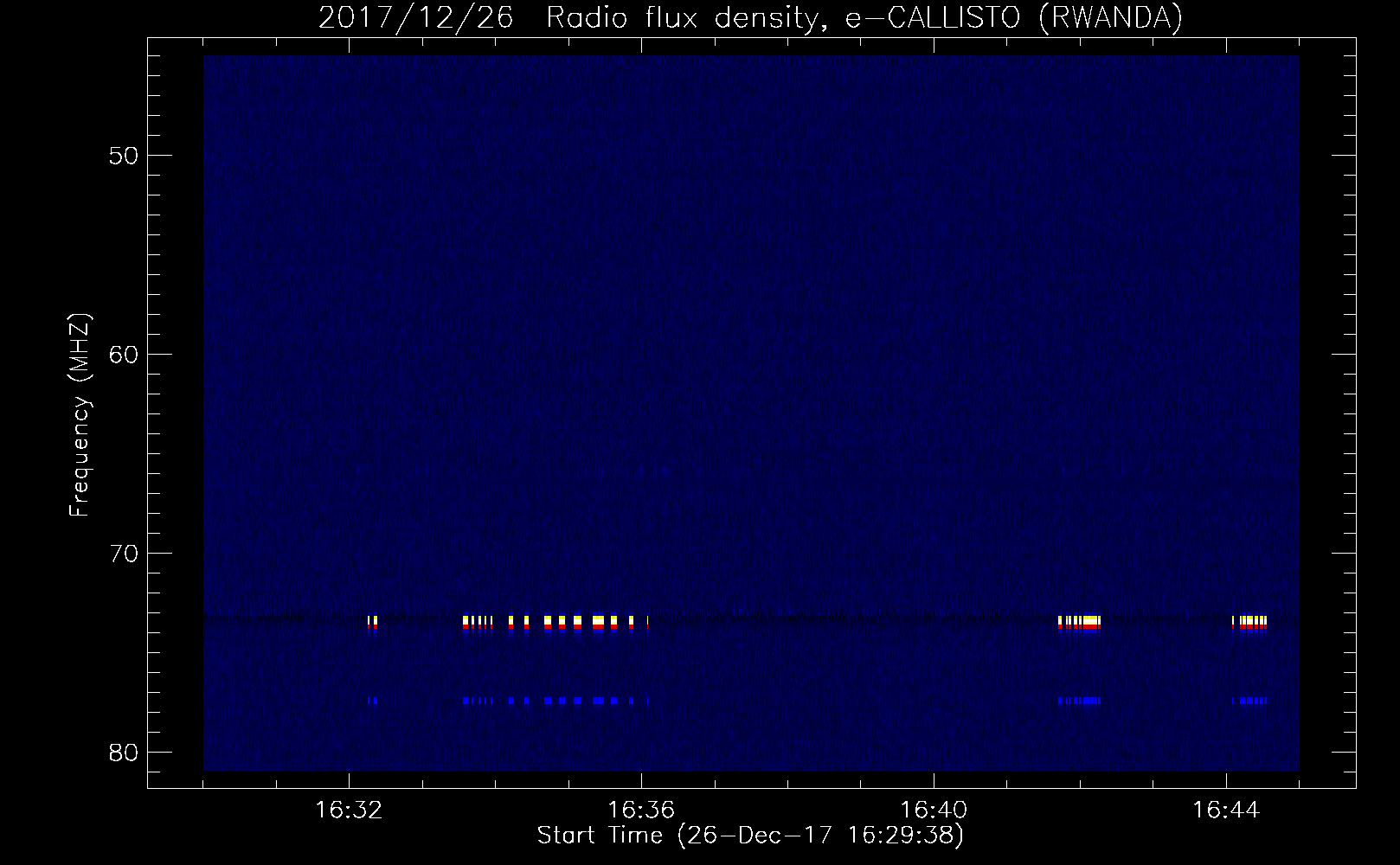Click the faint blue burst near 16:42 at 77 MHz

[x=1080, y=701]
